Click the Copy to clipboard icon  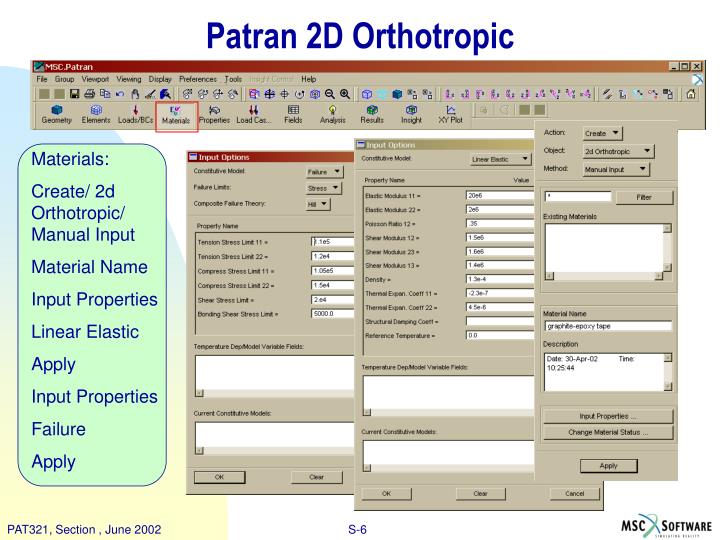pos(105,94)
